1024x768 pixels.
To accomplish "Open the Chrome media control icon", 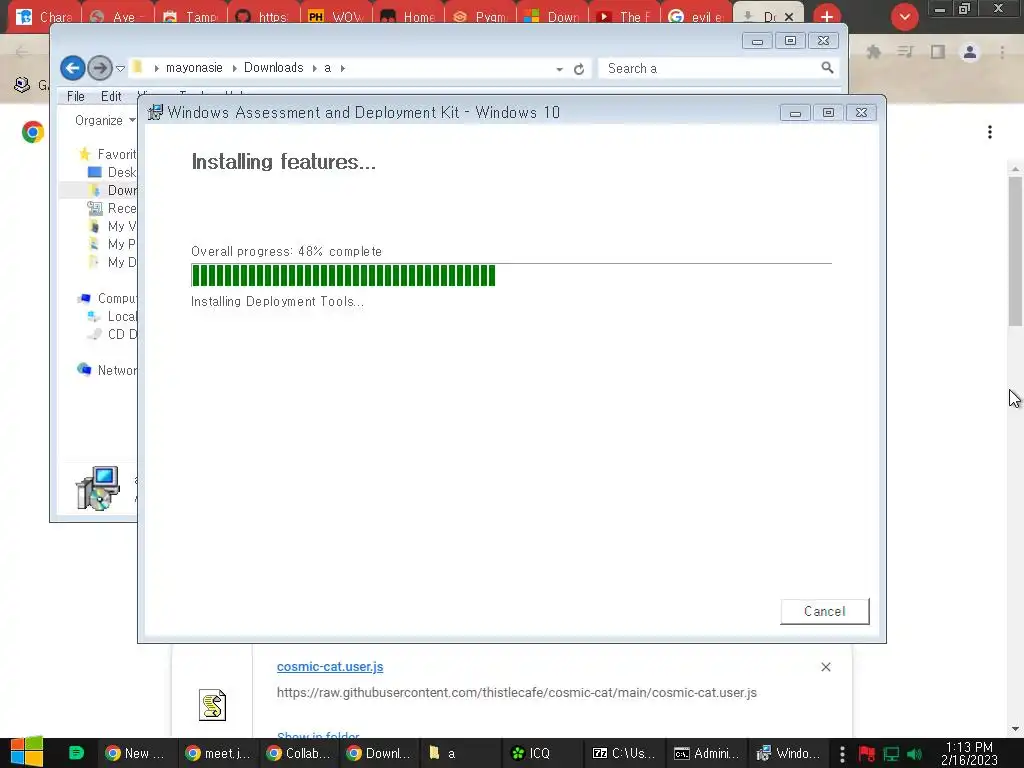I will (905, 52).
